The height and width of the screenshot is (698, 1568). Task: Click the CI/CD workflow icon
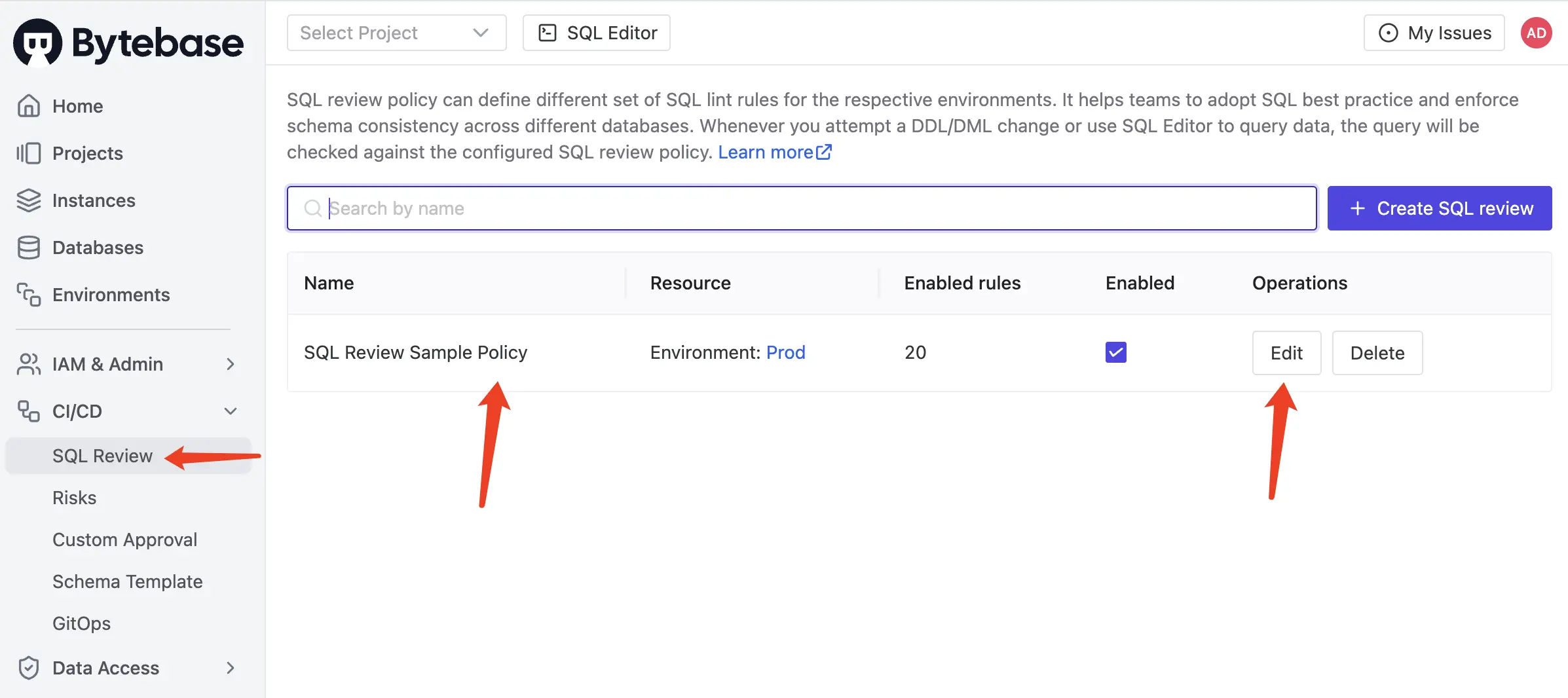pos(29,411)
